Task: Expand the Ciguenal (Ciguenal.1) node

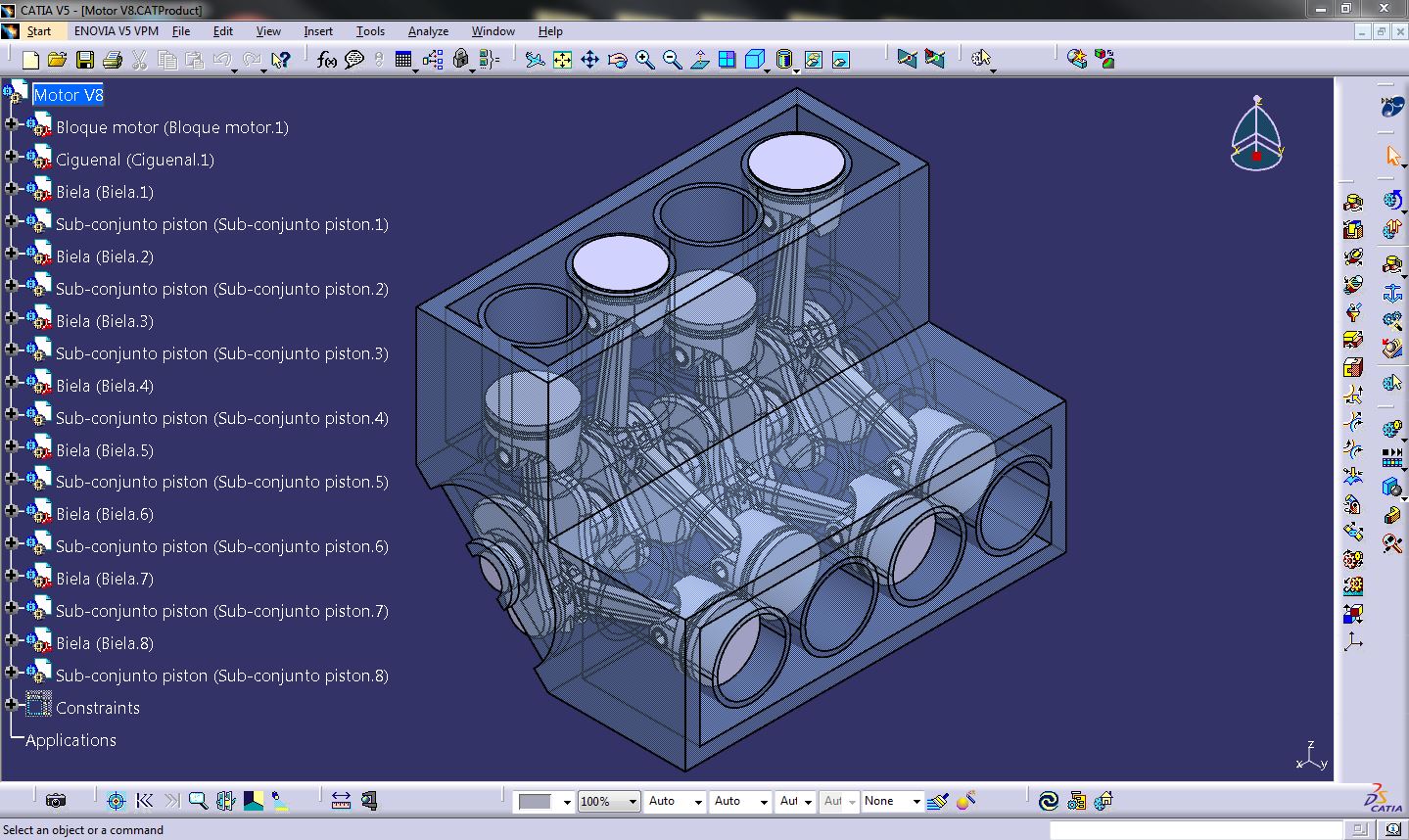Action: [11, 157]
